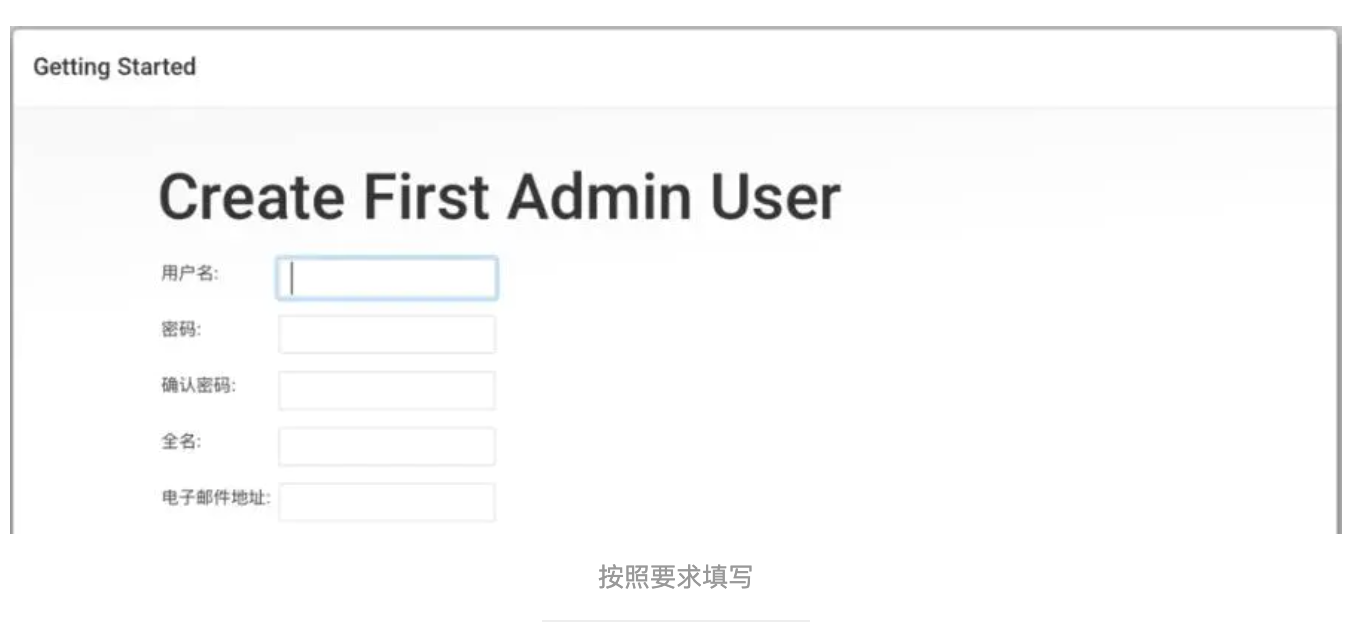
Task: Click the word Getting in dialog title
Action: (x=72, y=68)
